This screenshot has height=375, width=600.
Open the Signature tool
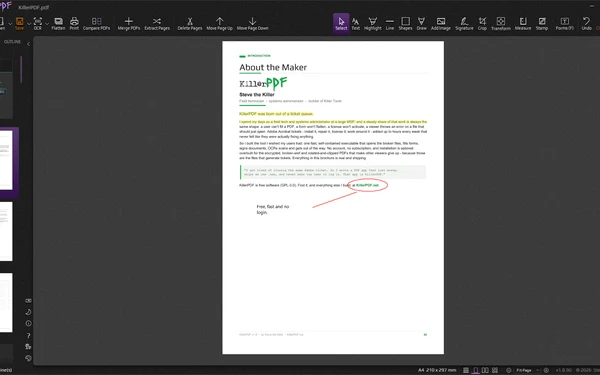(x=464, y=23)
